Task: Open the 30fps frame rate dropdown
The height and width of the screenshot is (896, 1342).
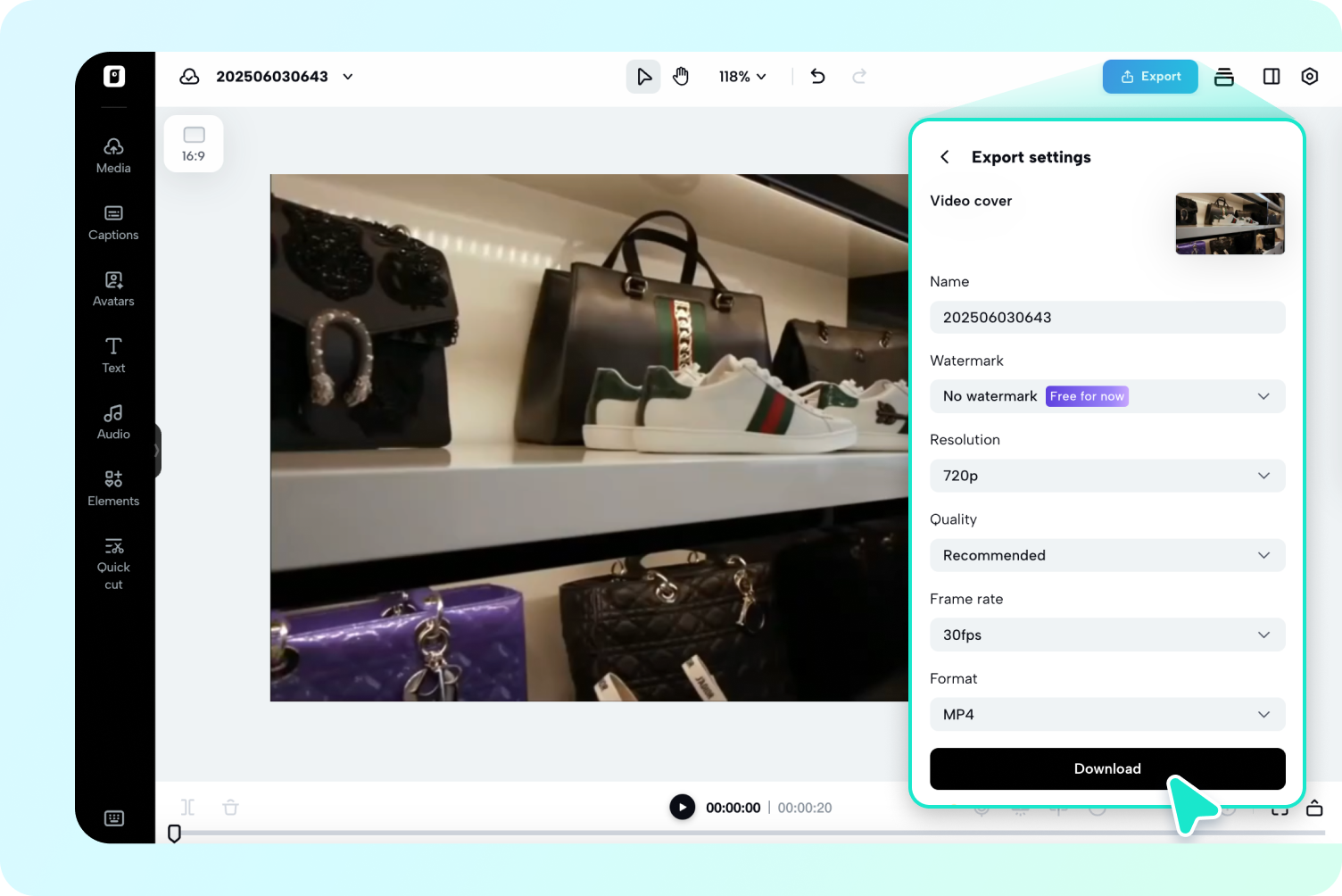Action: (x=1106, y=635)
